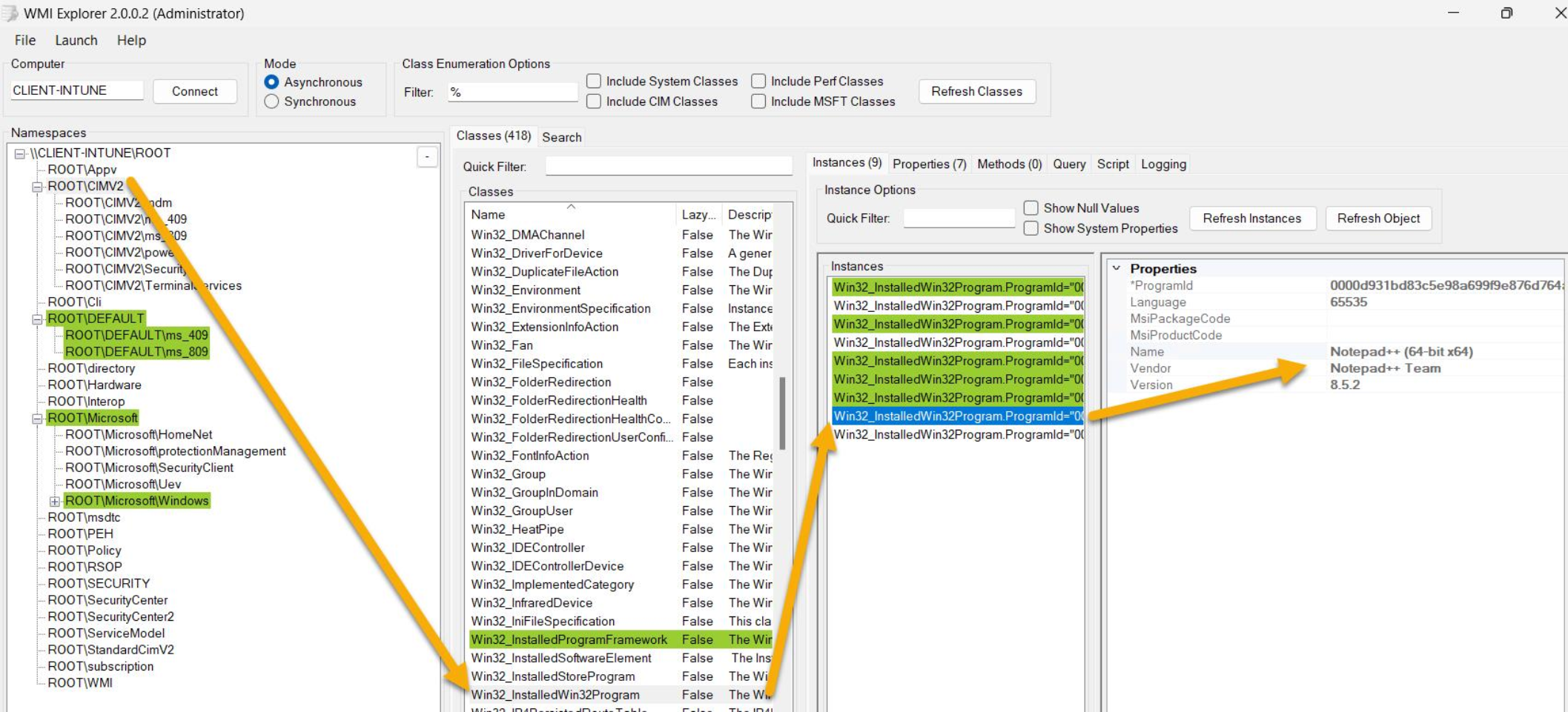The height and width of the screenshot is (712, 1568).
Task: Open the Query tab
Action: [1069, 164]
